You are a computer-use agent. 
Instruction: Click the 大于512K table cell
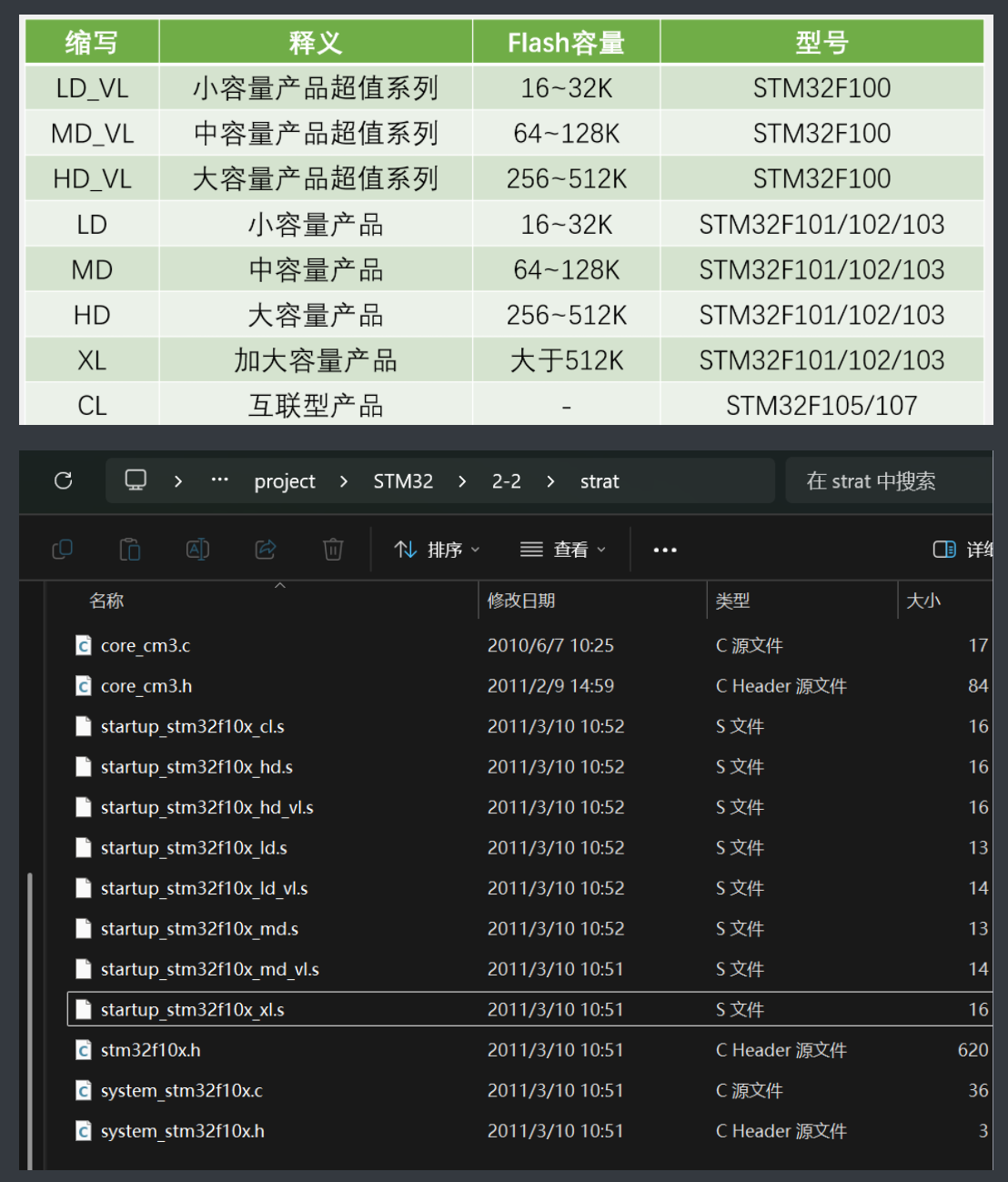(566, 360)
